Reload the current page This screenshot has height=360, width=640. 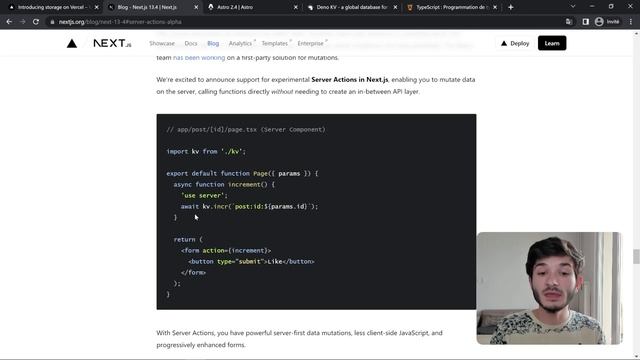coord(36,22)
